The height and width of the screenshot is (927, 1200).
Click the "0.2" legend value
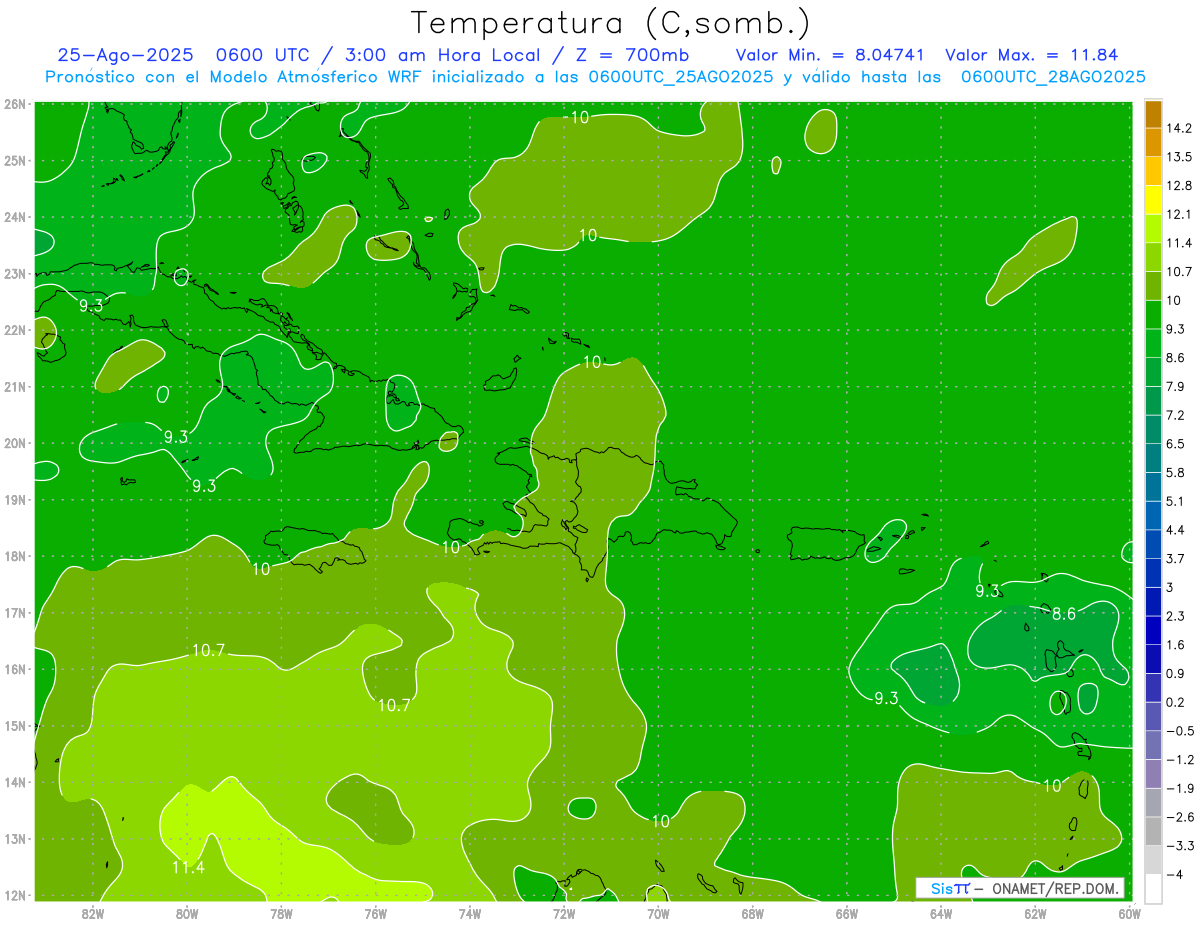1176,702
